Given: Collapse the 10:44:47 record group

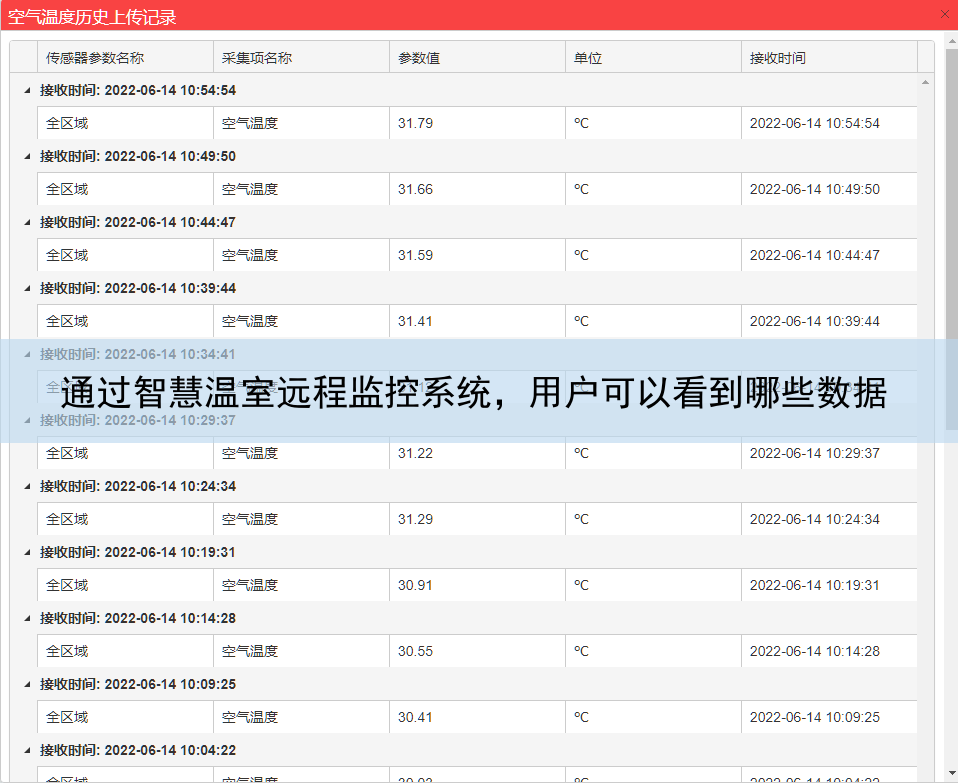Looking at the screenshot, I should tap(27, 222).
